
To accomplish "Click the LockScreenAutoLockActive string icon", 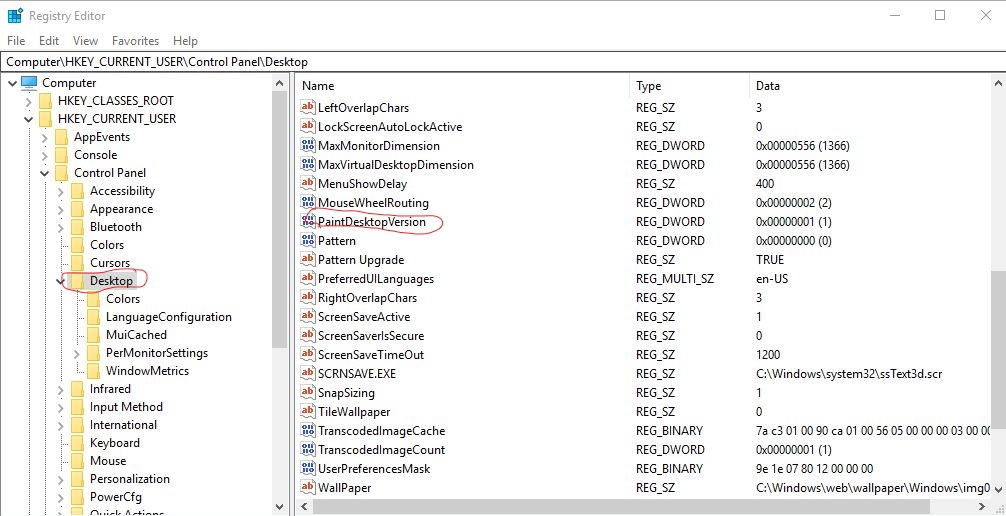I will pos(308,126).
